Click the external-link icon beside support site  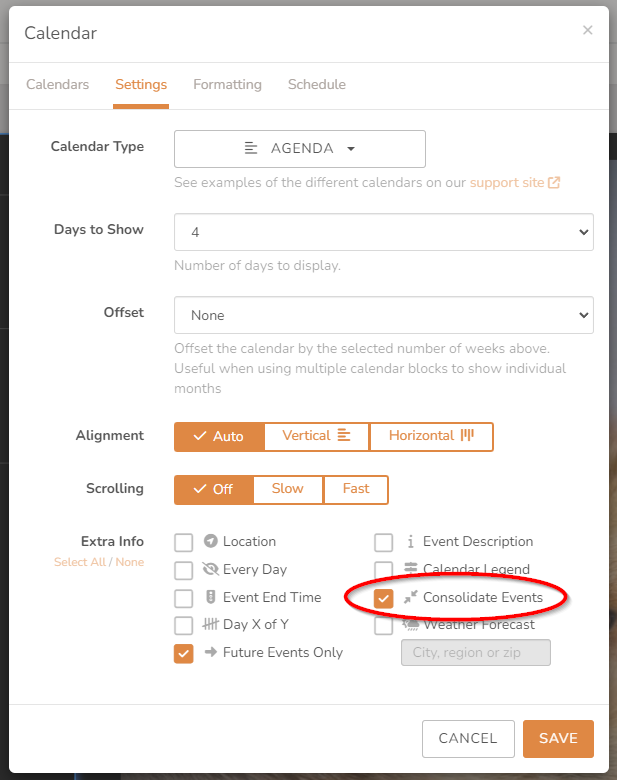(554, 183)
